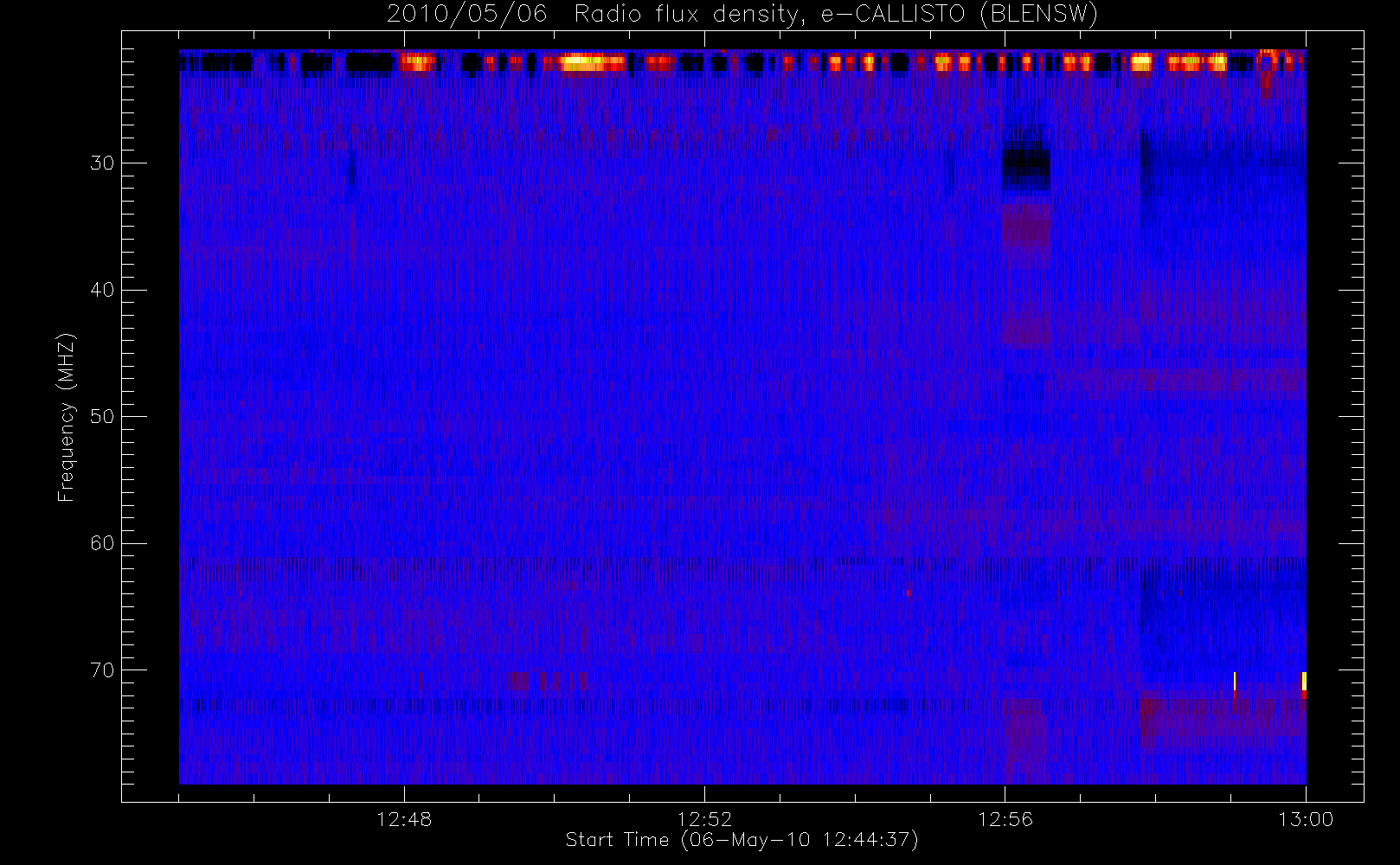Click the "Frequency (MHZ)" axis label

[x=66, y=417]
